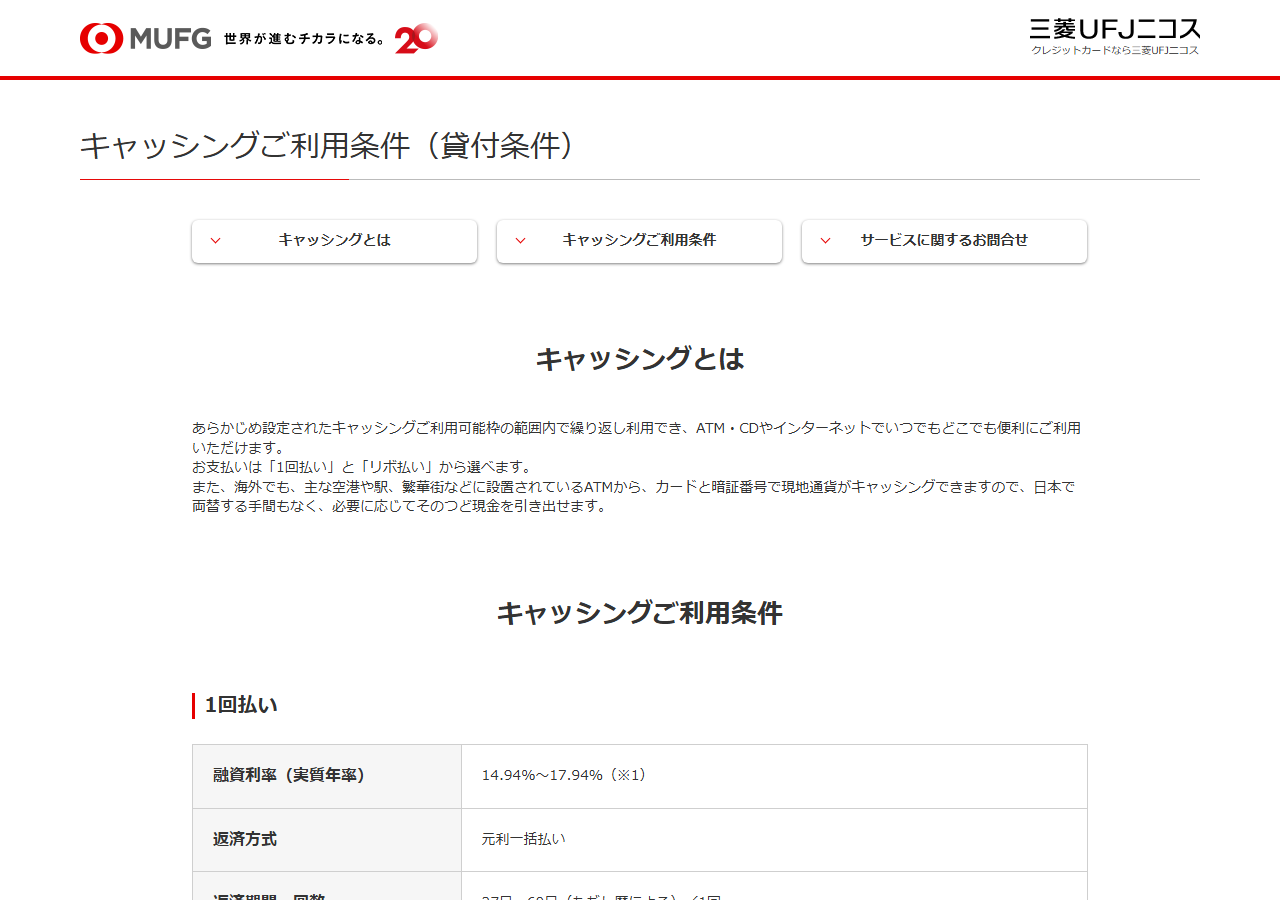Jump to the サービスに関するお問合せ section button
1280x900 pixels.
tap(944, 241)
